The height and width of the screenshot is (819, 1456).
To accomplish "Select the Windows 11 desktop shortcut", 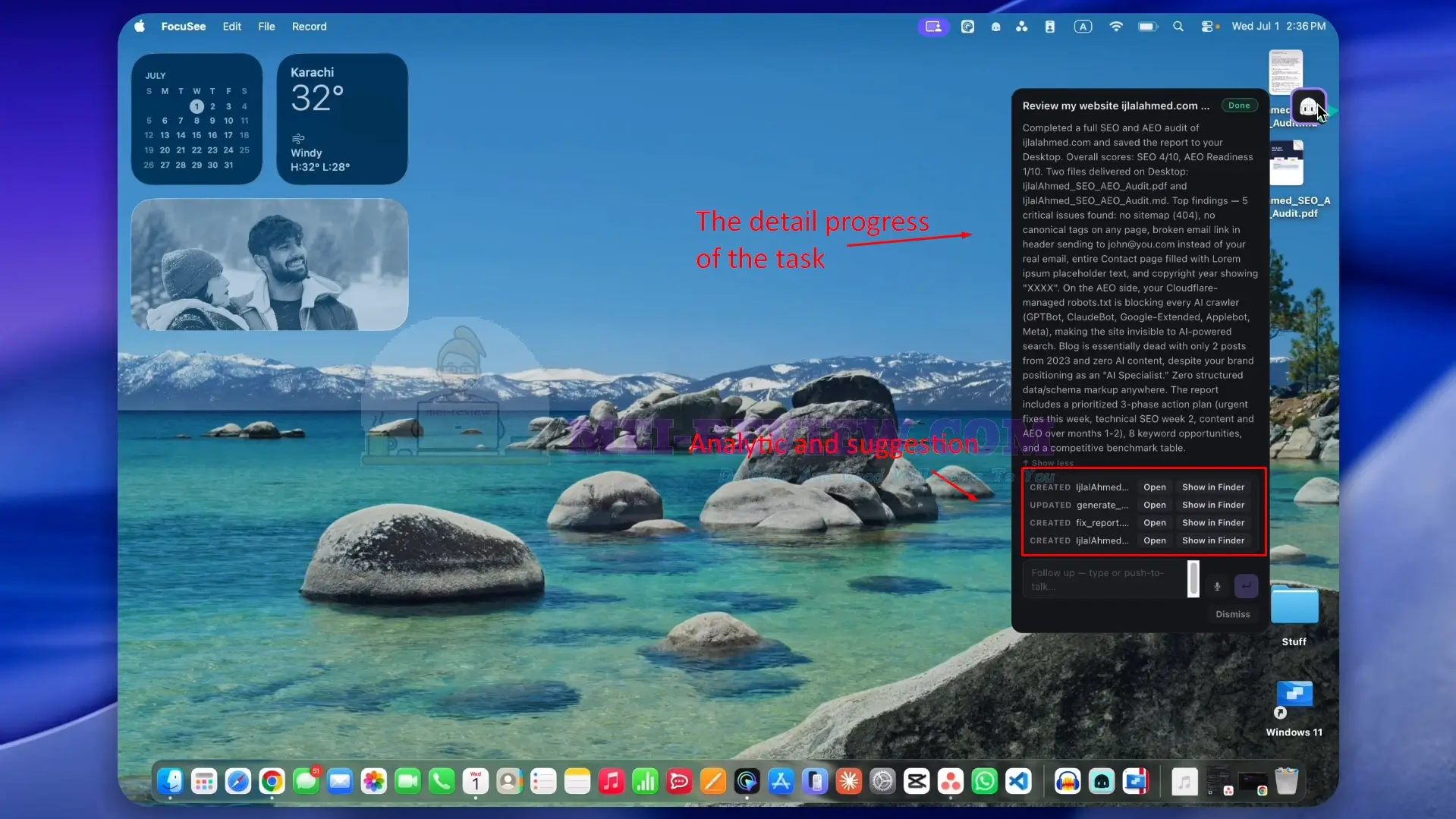I will (1294, 707).
